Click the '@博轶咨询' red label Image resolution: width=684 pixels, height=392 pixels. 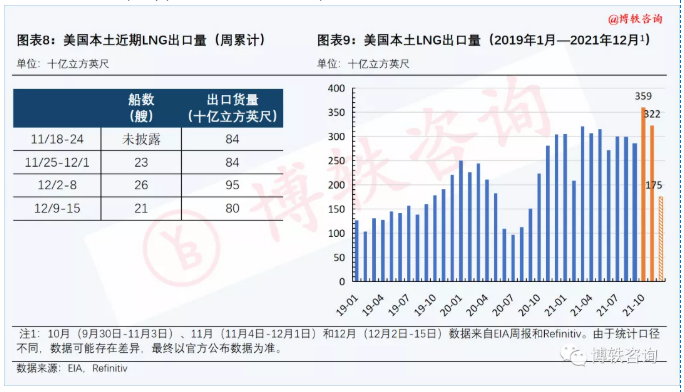[x=635, y=19]
